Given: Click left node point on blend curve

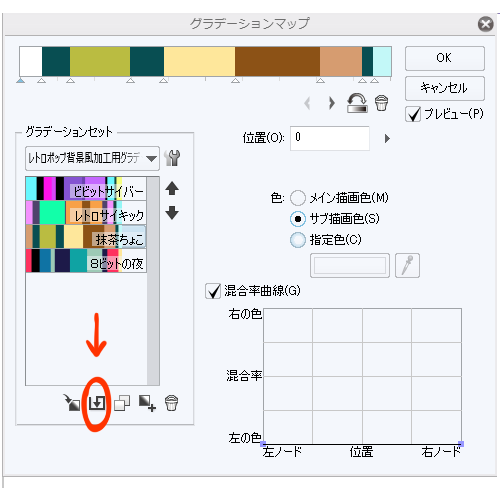Looking at the screenshot, I should 263,444.
